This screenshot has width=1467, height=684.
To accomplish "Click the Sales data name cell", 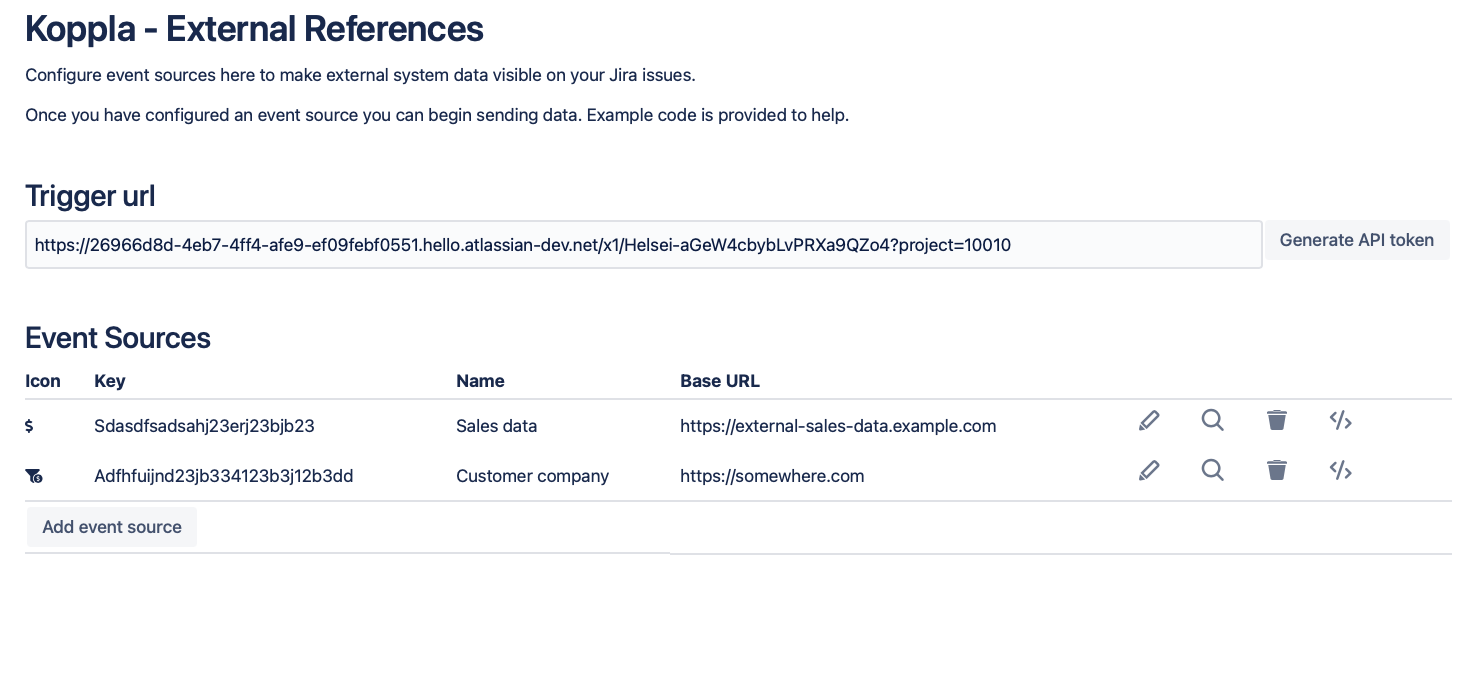I will [496, 426].
